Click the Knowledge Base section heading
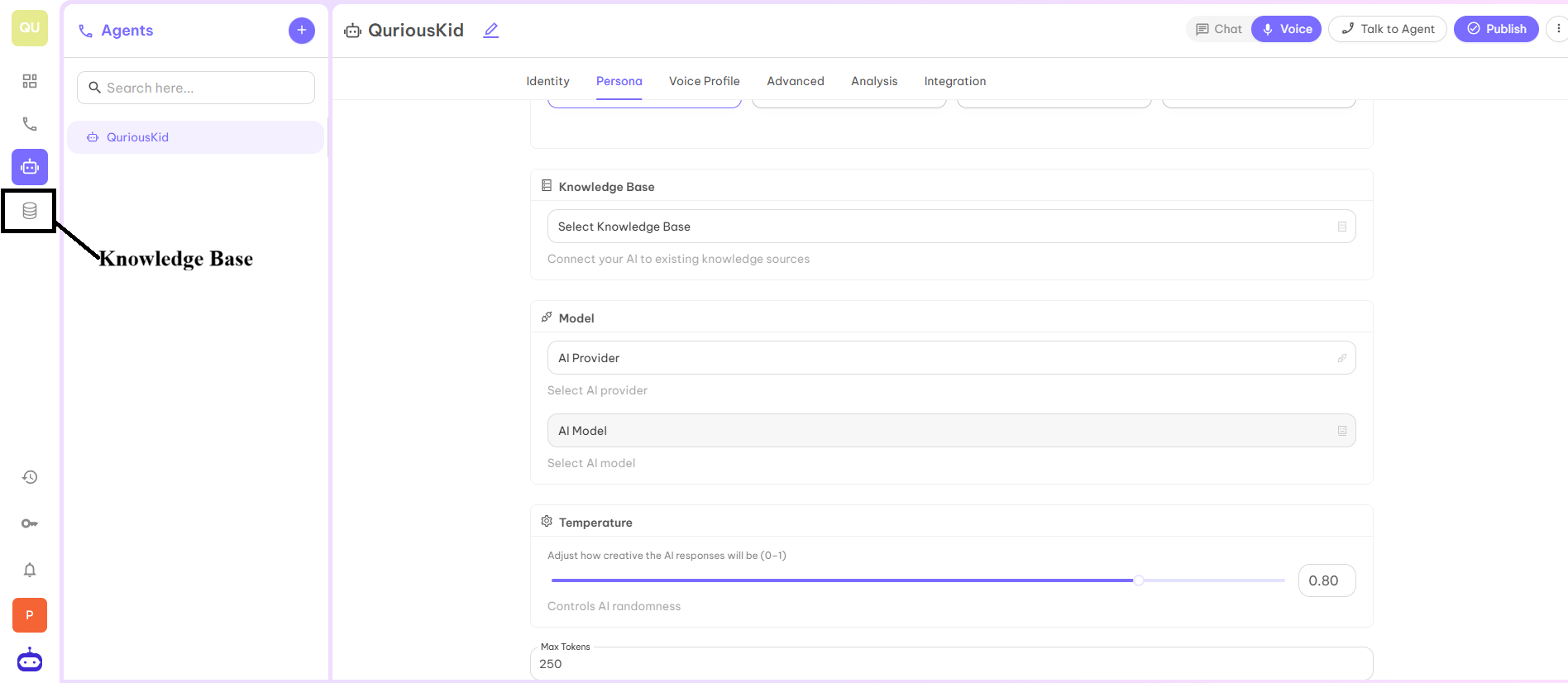Screen dimensions: 1568x683 click(x=606, y=187)
